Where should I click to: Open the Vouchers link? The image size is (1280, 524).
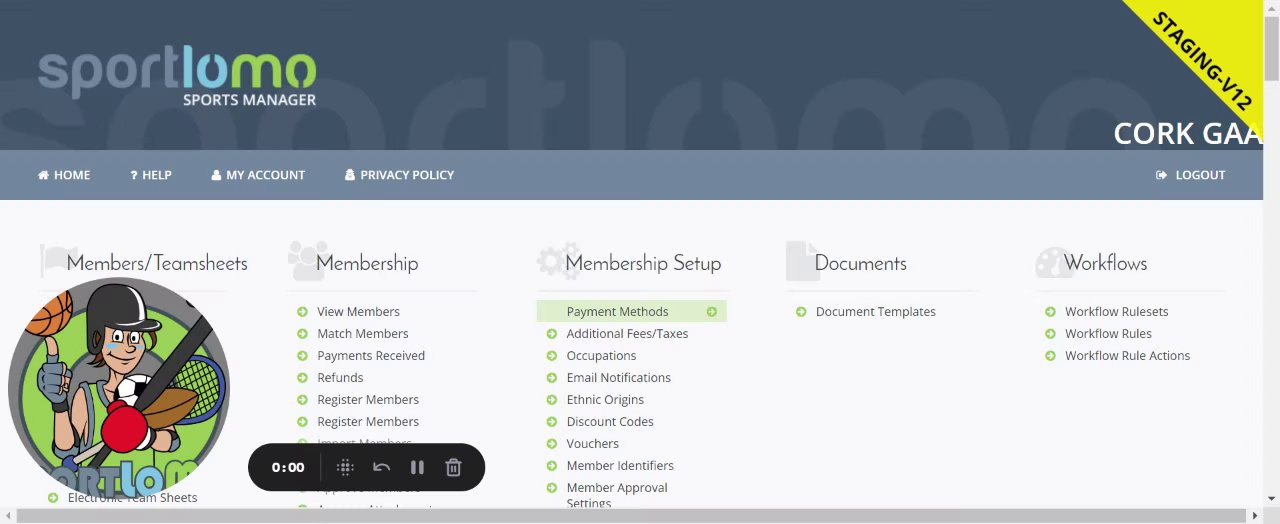pos(592,444)
